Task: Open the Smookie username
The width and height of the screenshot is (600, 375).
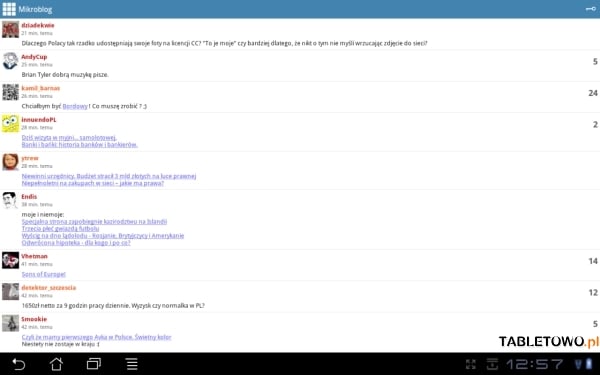Action: coord(34,319)
